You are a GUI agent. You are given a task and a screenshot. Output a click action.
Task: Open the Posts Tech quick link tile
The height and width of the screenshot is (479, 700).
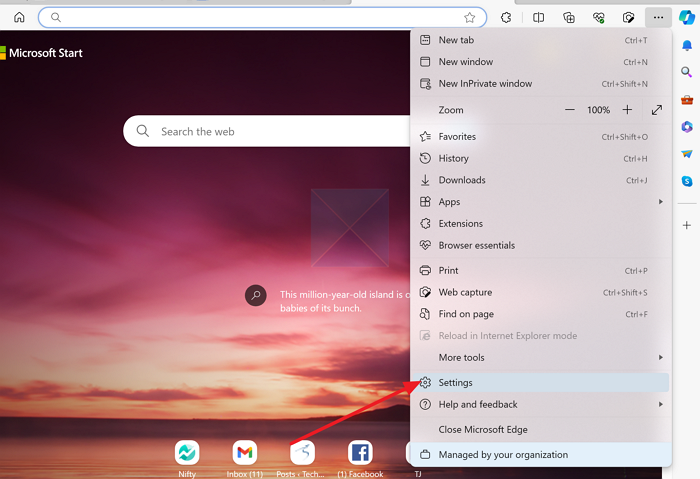click(301, 458)
